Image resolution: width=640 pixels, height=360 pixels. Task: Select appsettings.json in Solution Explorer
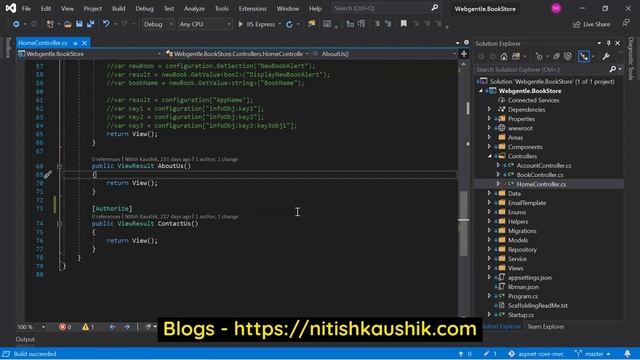coord(529,278)
